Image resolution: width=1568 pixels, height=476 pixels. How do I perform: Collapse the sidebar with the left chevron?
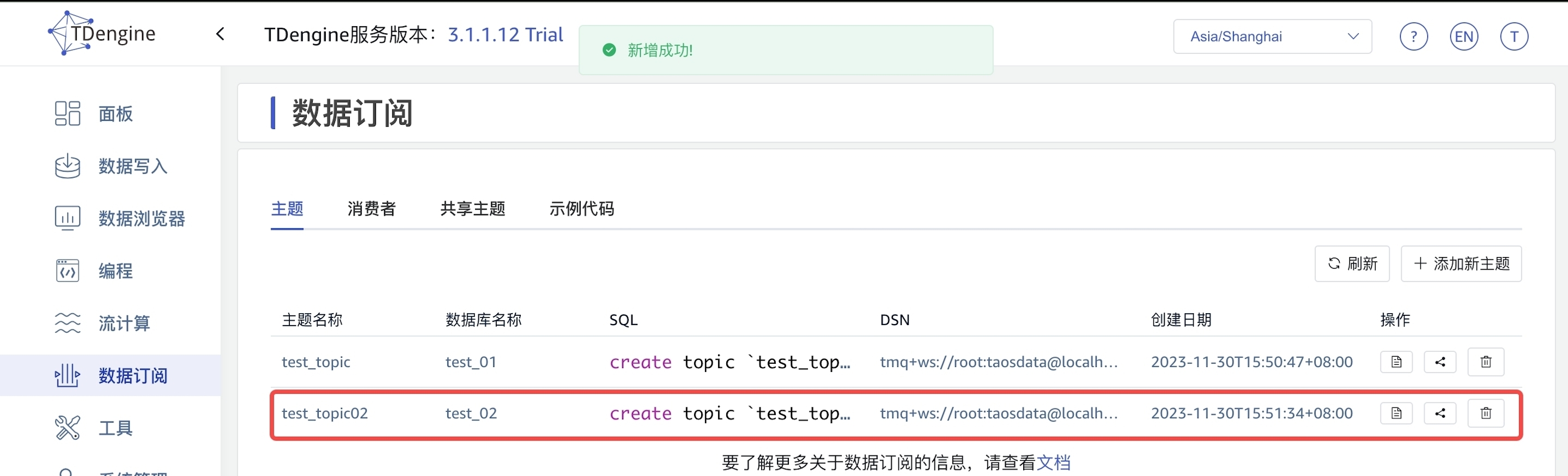point(220,34)
